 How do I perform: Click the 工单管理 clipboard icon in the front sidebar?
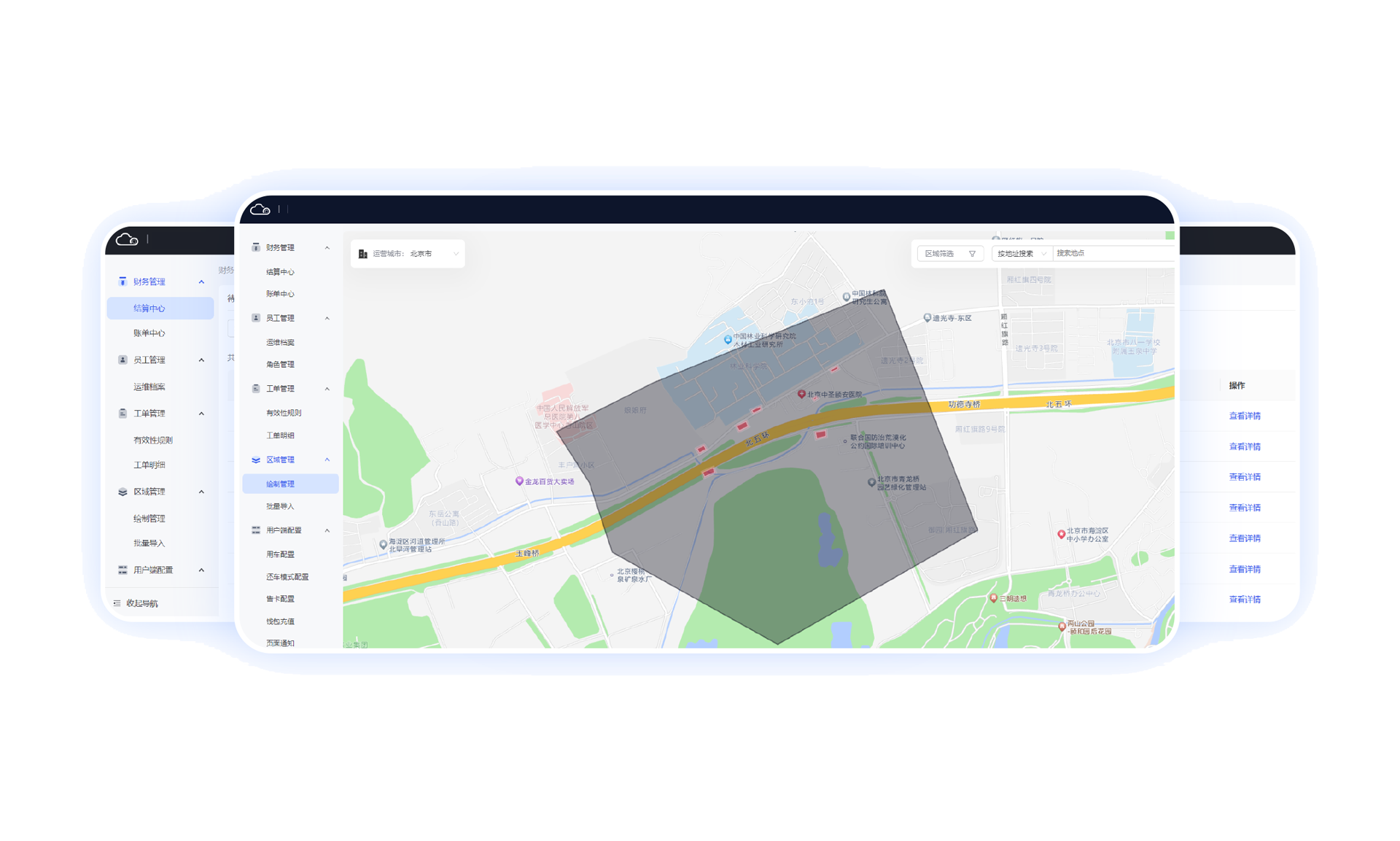[256, 389]
